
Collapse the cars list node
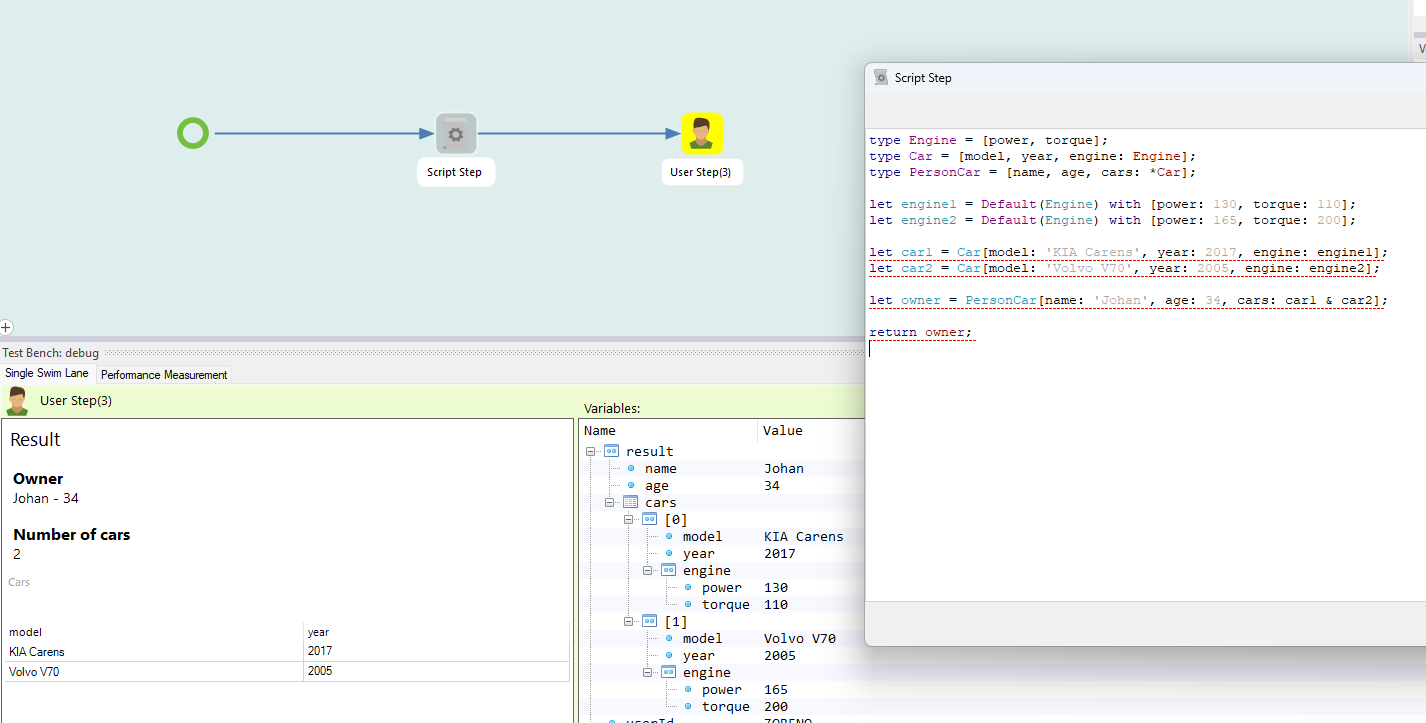tap(610, 502)
